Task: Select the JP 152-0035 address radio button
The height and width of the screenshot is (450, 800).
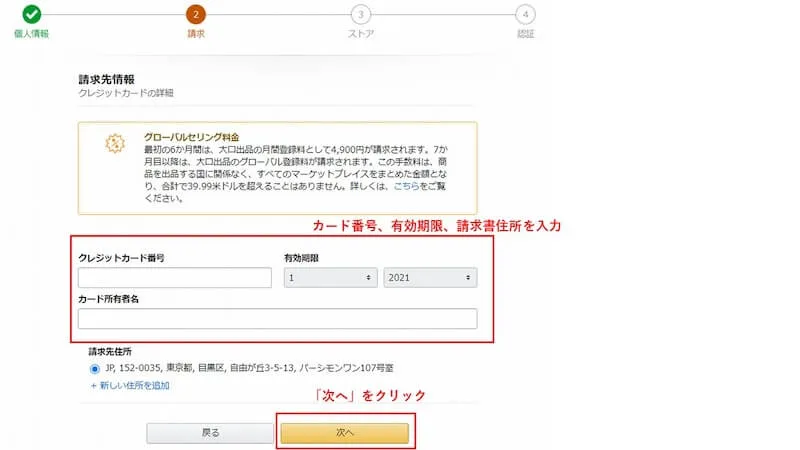Action: coord(95,368)
